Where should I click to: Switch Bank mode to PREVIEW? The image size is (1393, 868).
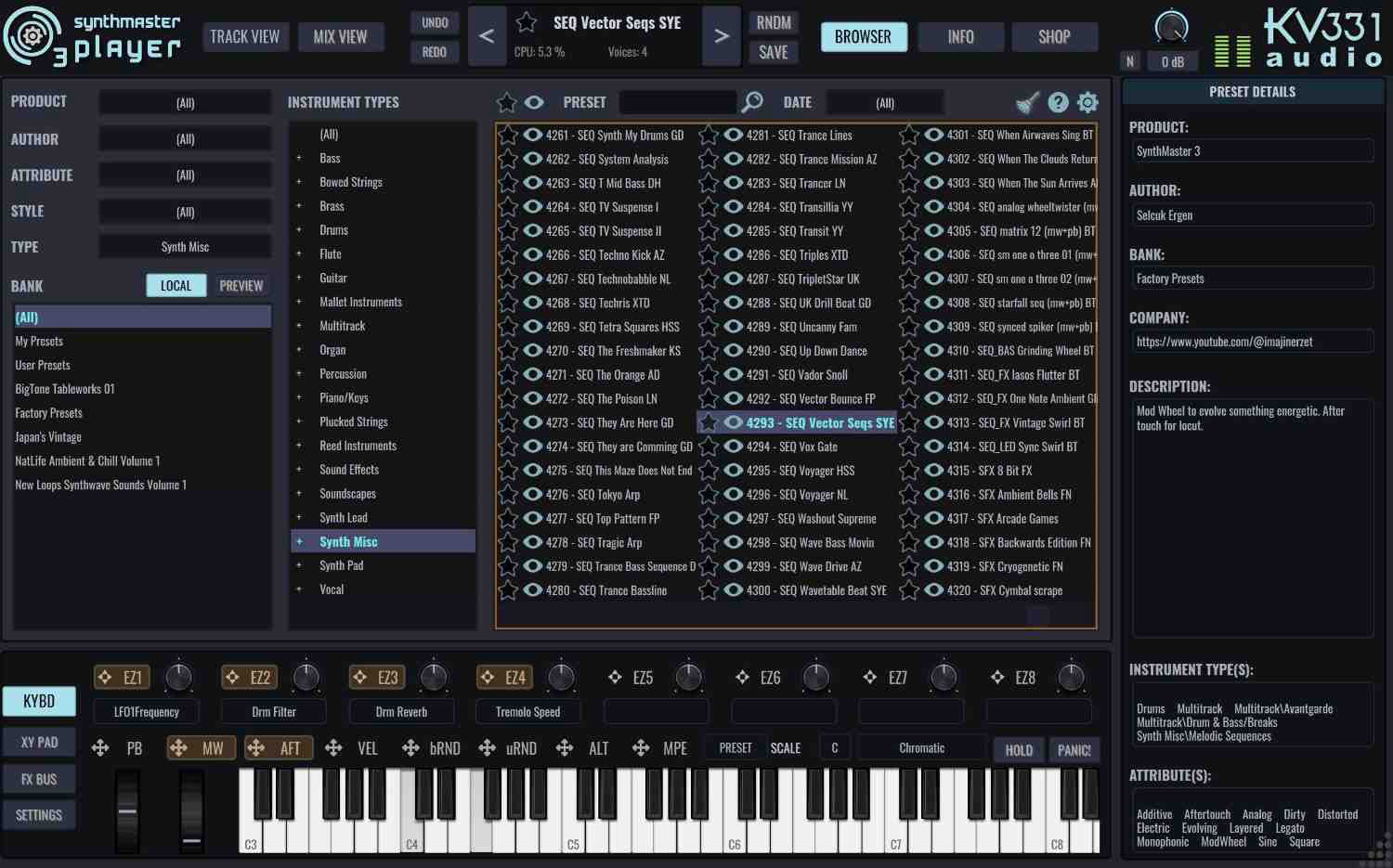tap(241, 285)
